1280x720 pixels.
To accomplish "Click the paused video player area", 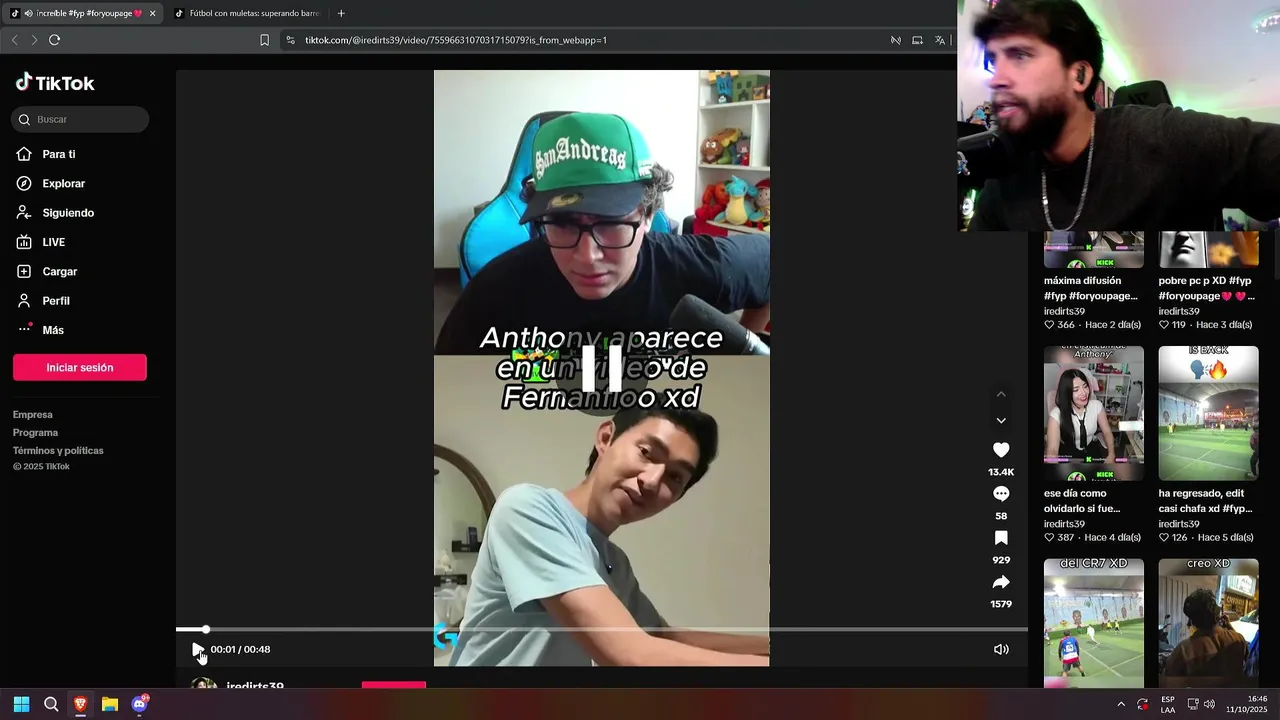I will click(602, 368).
